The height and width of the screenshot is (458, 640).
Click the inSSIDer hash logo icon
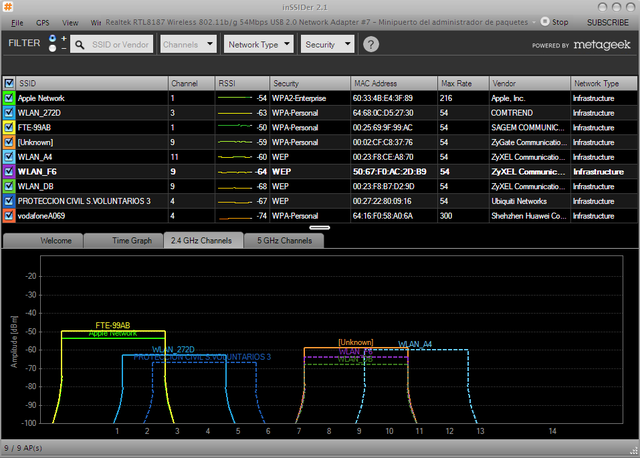(x=8, y=7)
